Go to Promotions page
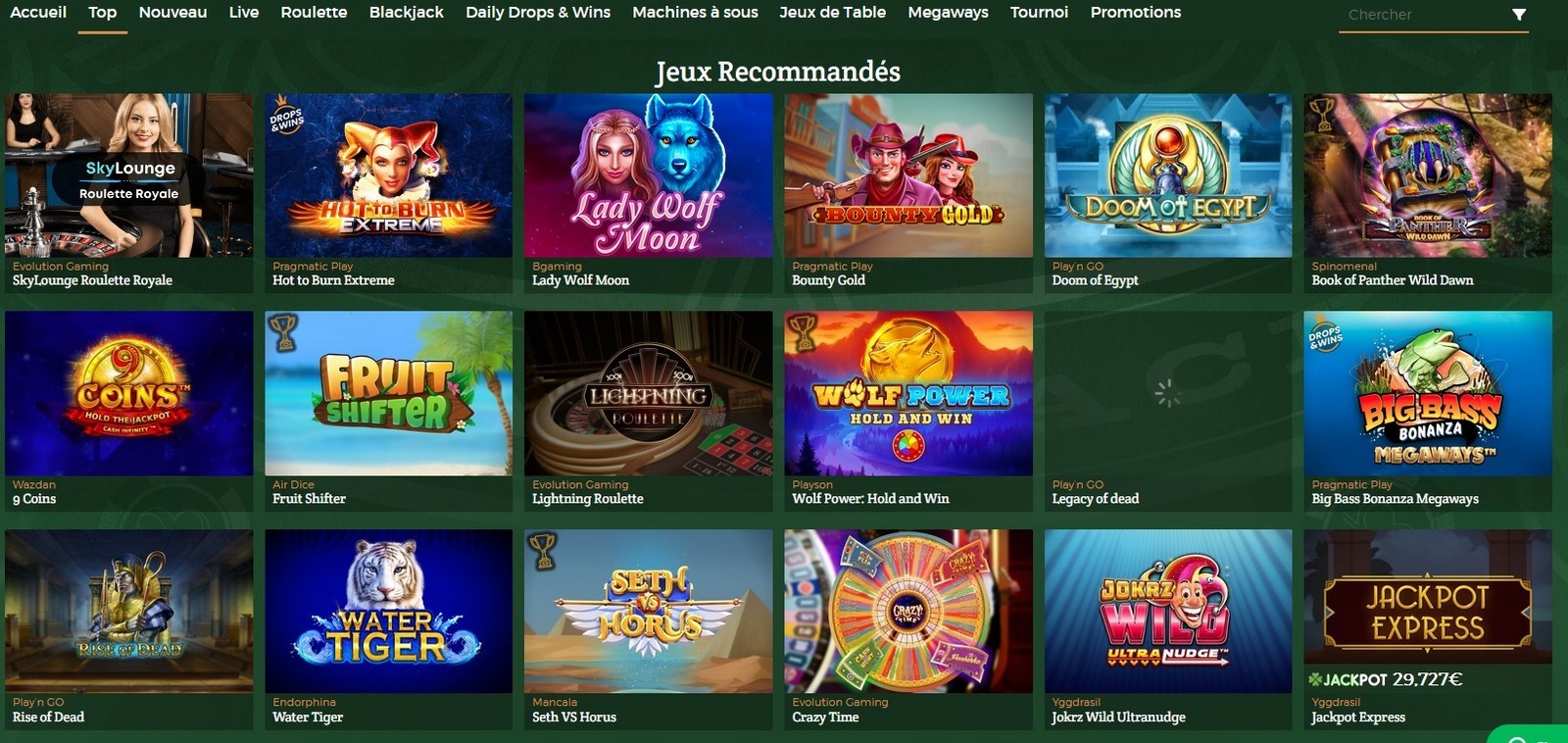This screenshot has height=743, width=1568. [1135, 13]
